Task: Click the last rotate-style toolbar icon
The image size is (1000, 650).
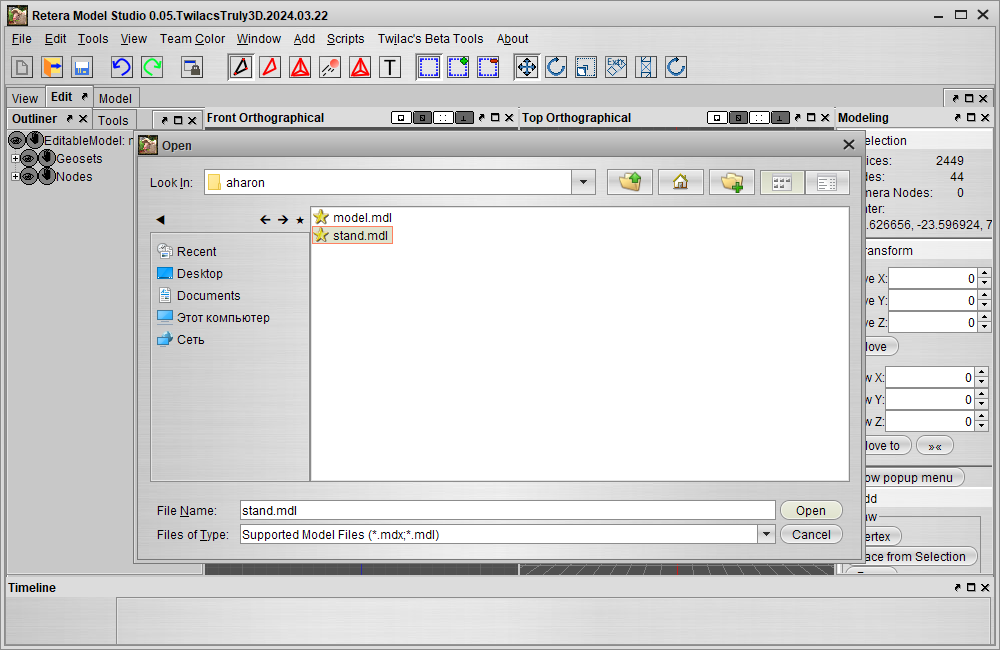Action: pos(676,67)
